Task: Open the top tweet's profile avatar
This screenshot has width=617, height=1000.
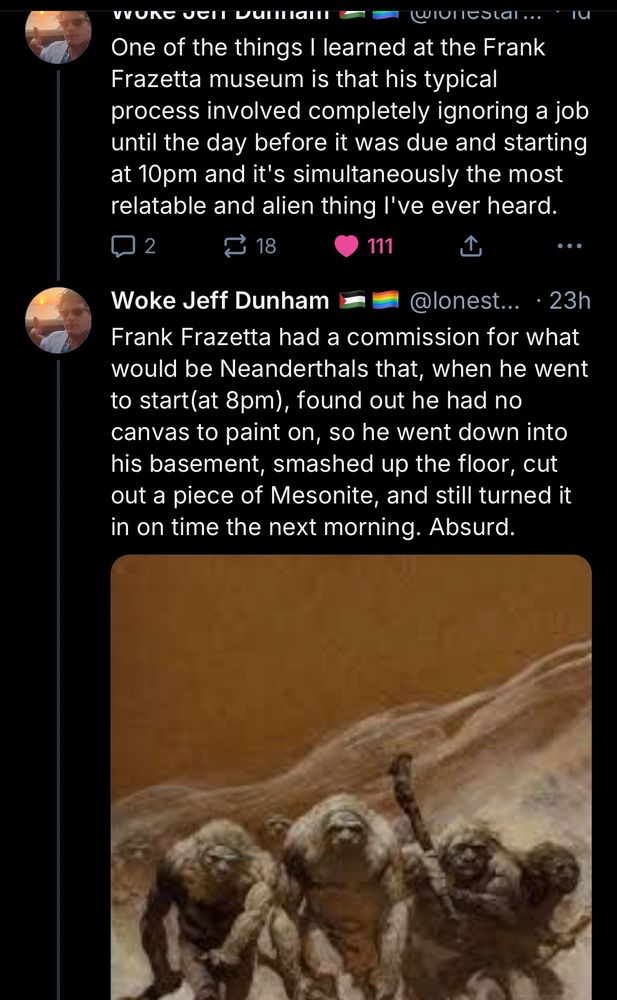Action: pyautogui.click(x=58, y=35)
